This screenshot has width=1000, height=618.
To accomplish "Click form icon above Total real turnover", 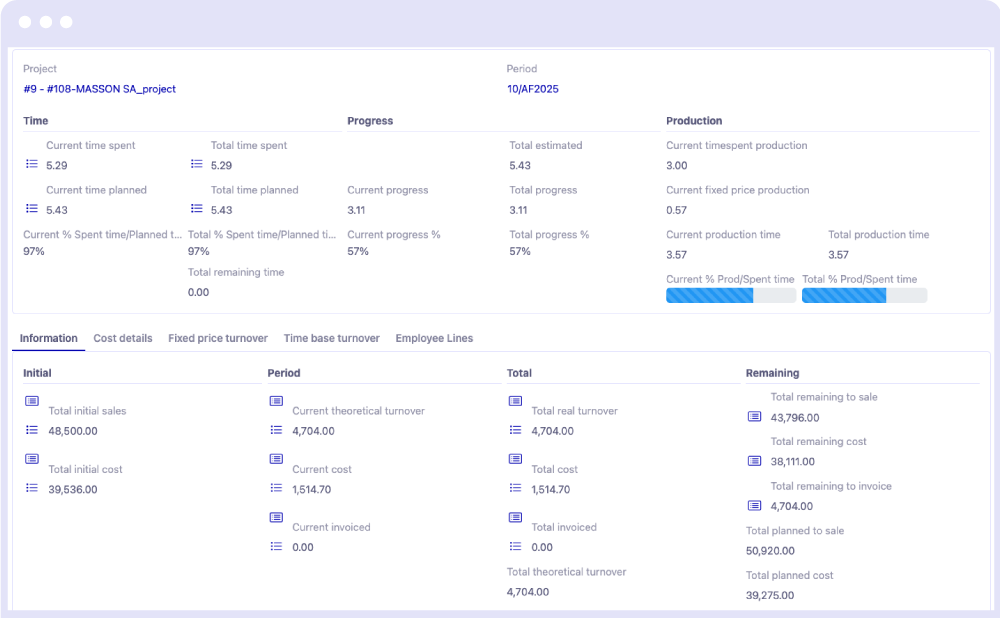I will pyautogui.click(x=515, y=401).
